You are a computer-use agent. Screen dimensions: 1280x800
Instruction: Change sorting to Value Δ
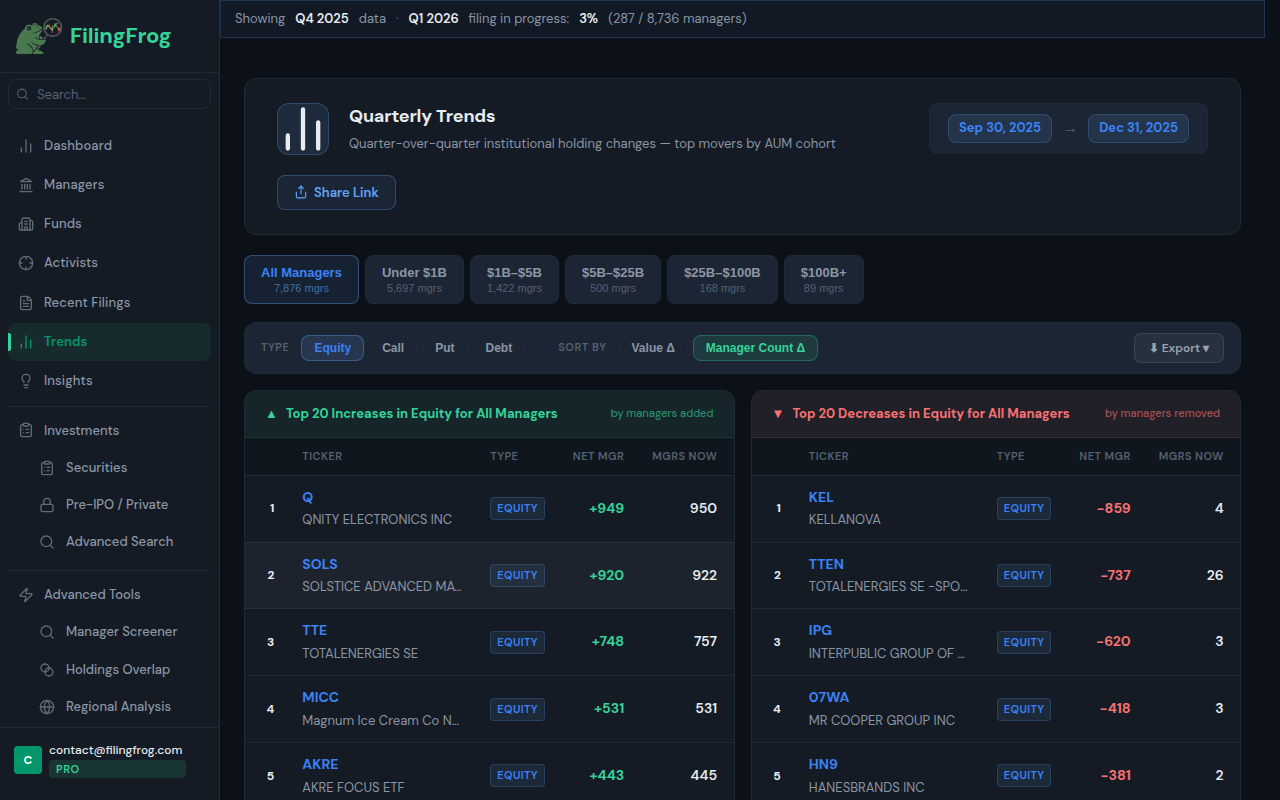652,347
